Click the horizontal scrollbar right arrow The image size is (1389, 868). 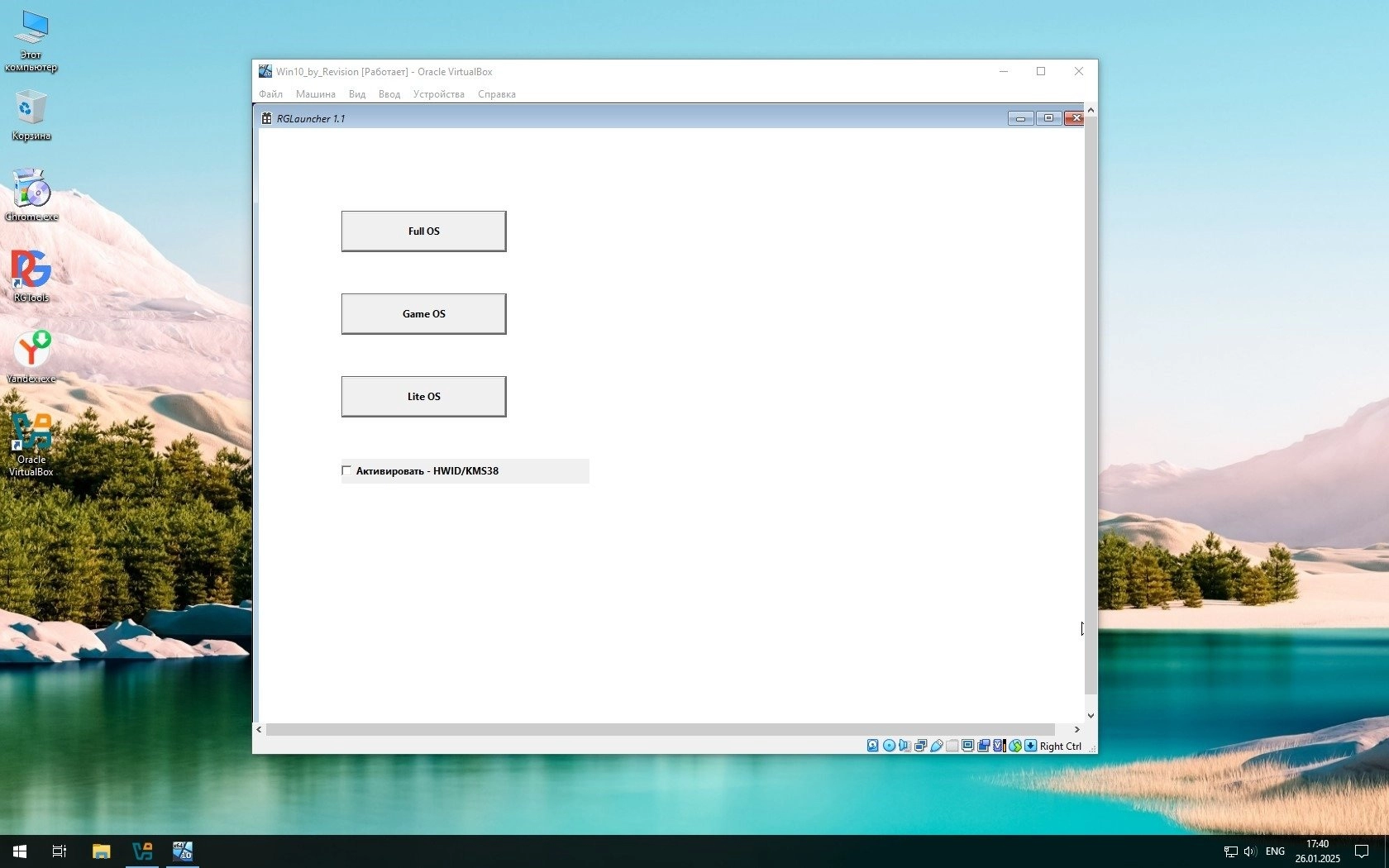[x=1076, y=729]
